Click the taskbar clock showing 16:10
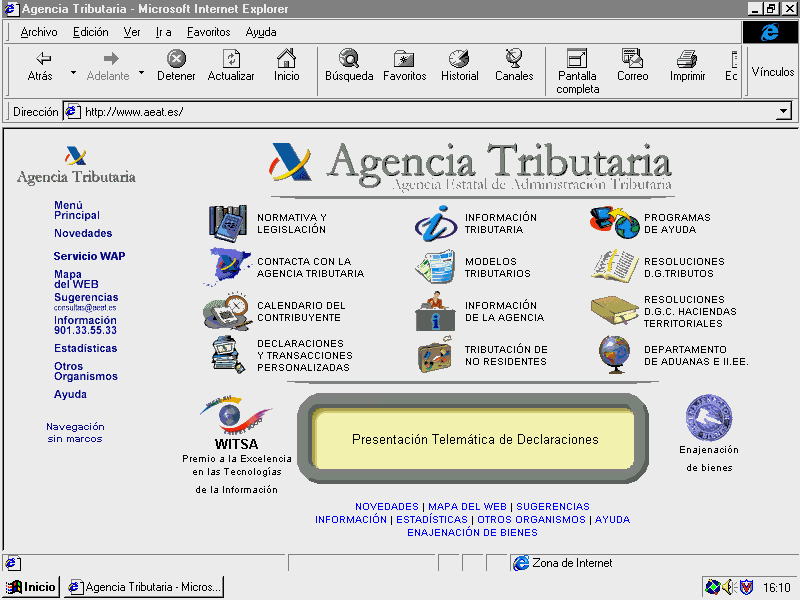 [x=776, y=587]
